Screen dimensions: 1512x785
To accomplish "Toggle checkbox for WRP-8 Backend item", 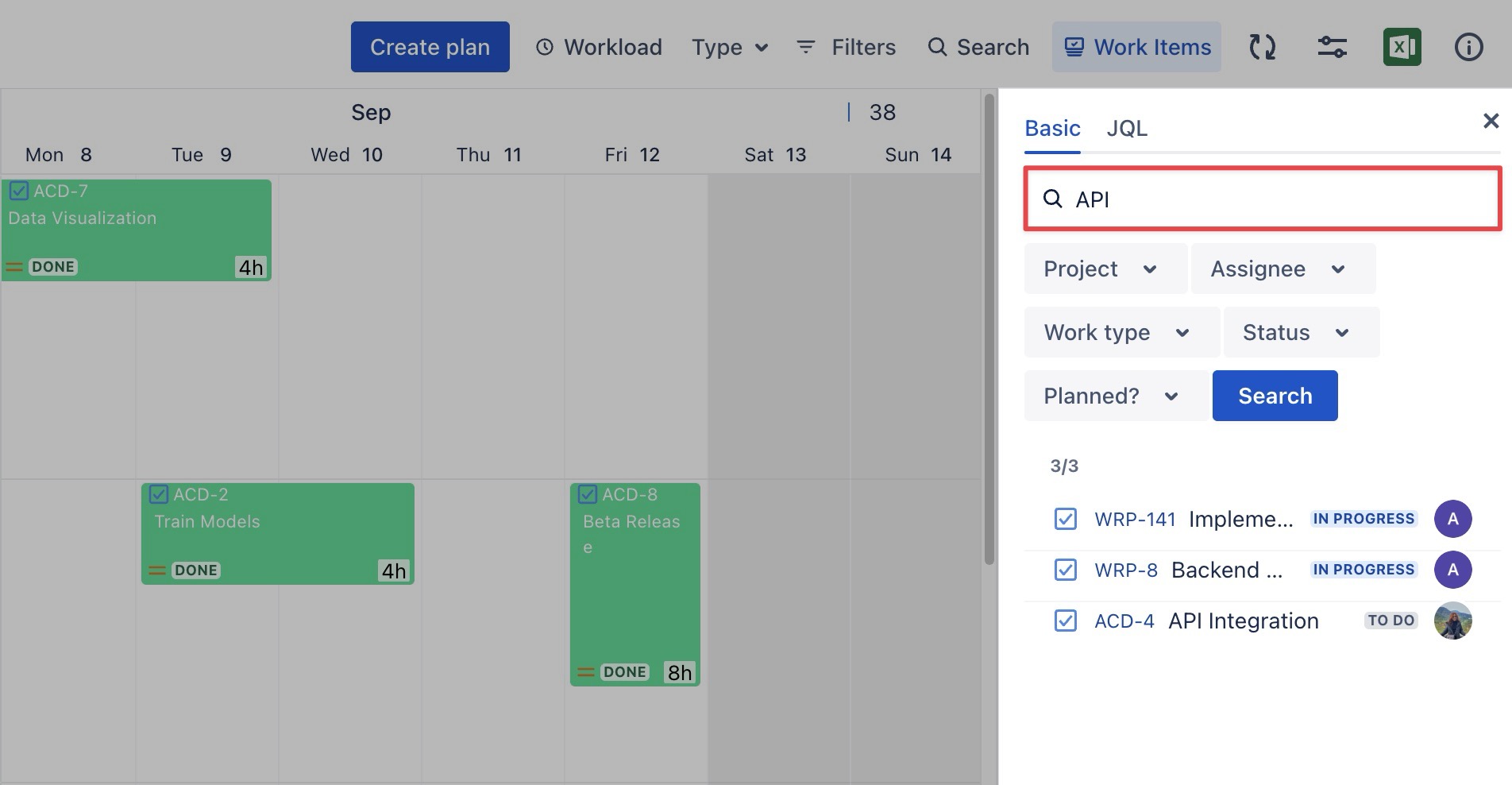I will (x=1065, y=570).
